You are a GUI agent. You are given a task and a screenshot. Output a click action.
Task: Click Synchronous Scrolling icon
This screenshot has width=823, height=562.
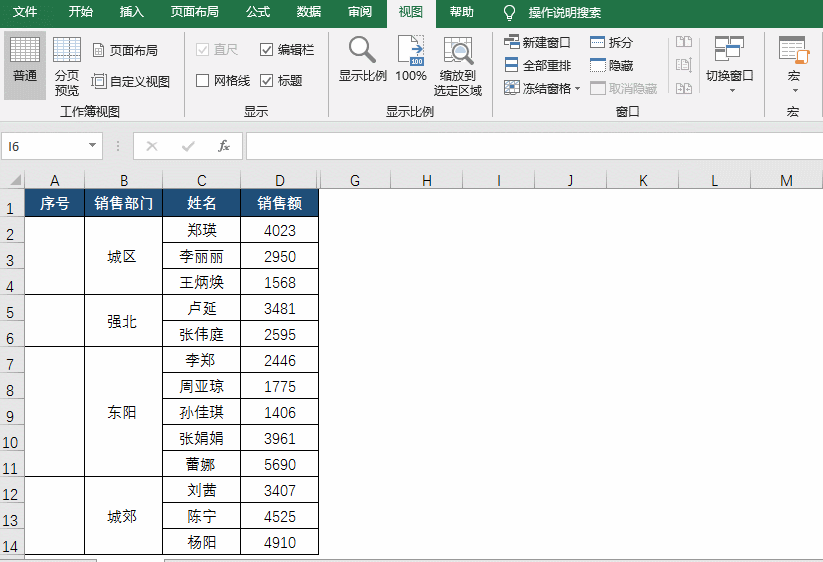point(684,65)
